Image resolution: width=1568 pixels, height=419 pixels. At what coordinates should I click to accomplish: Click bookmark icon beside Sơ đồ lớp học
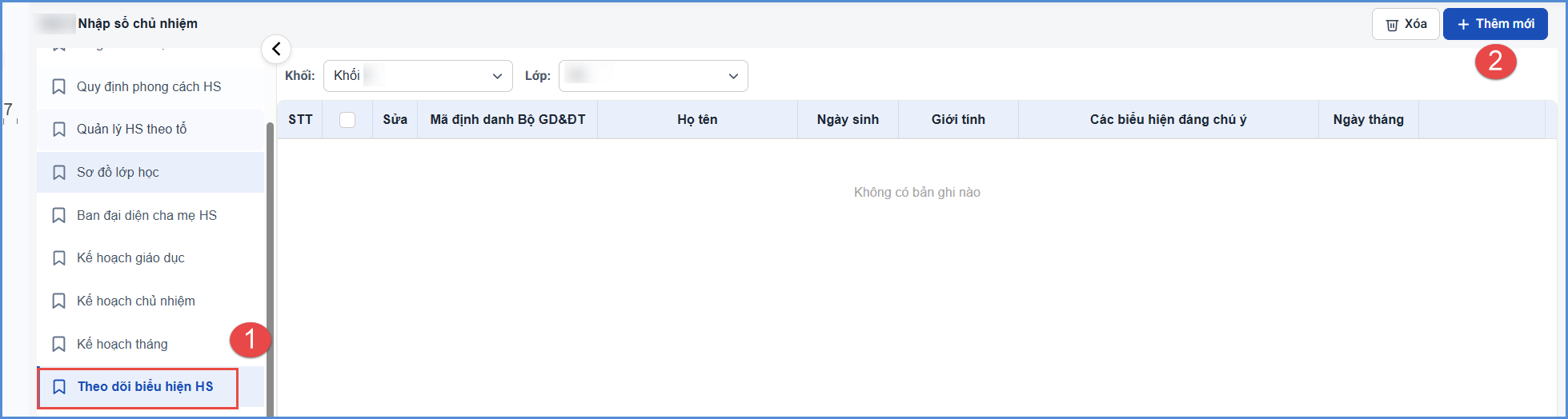58,173
